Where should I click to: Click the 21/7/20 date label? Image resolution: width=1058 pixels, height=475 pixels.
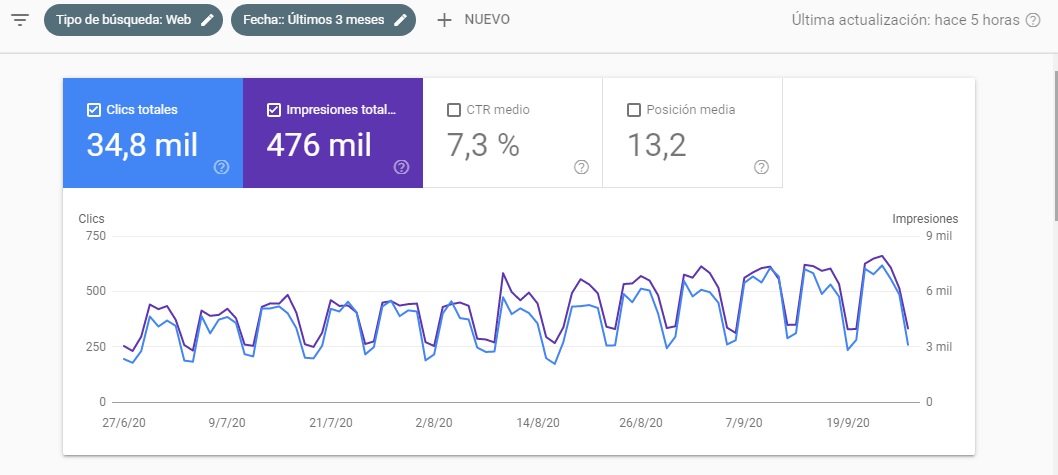tap(331, 423)
